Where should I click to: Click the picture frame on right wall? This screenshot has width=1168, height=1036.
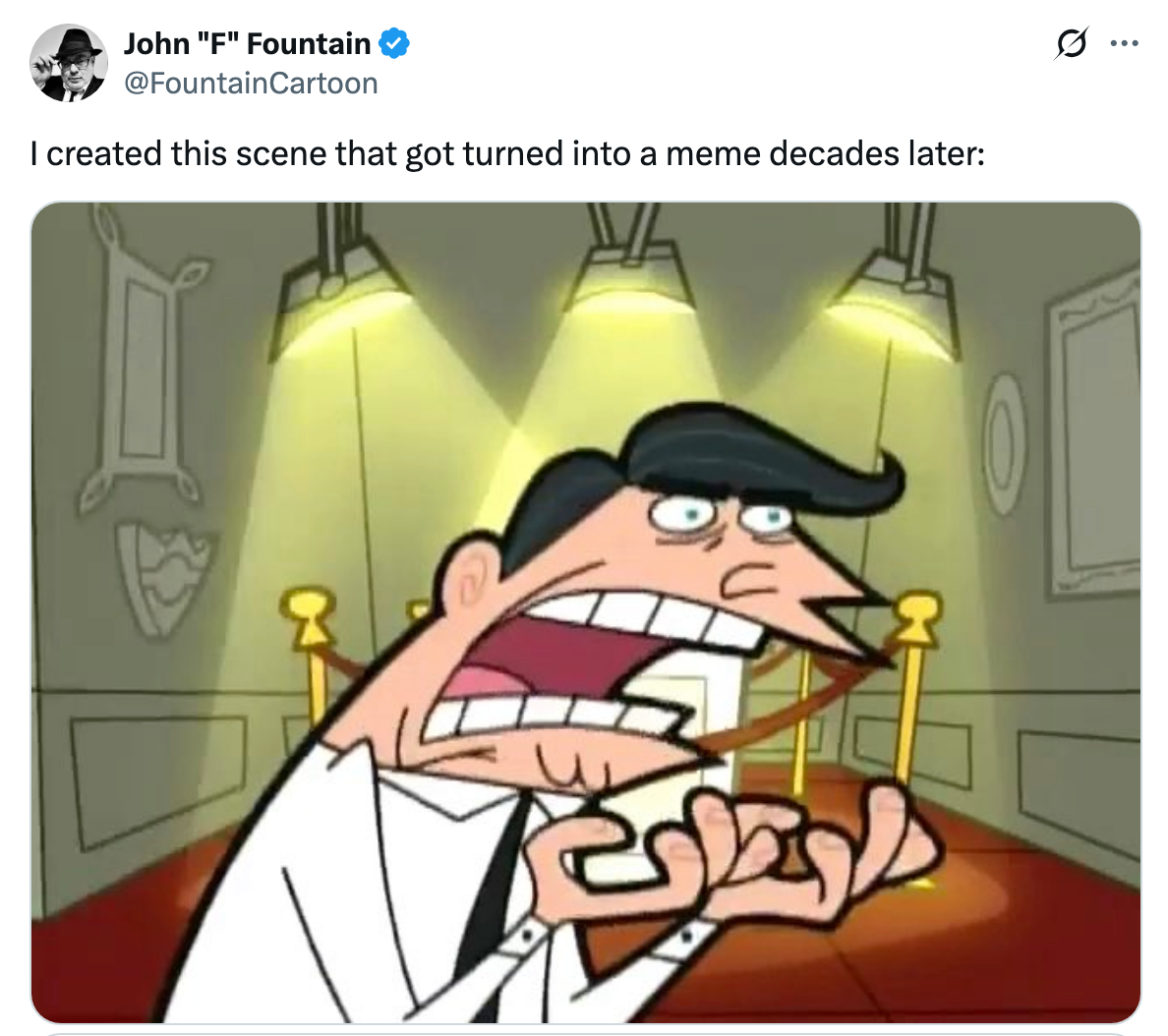1092,439
